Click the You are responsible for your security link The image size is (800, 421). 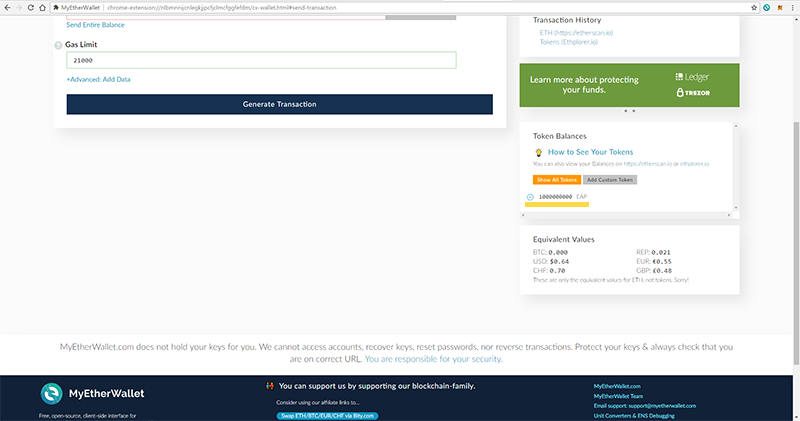click(x=434, y=359)
